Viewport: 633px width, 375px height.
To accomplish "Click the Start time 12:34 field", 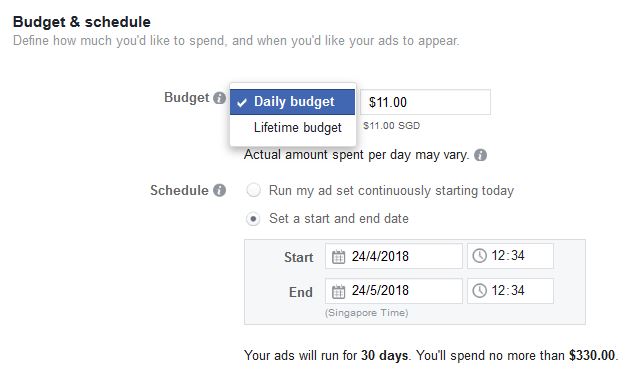I will [x=510, y=256].
